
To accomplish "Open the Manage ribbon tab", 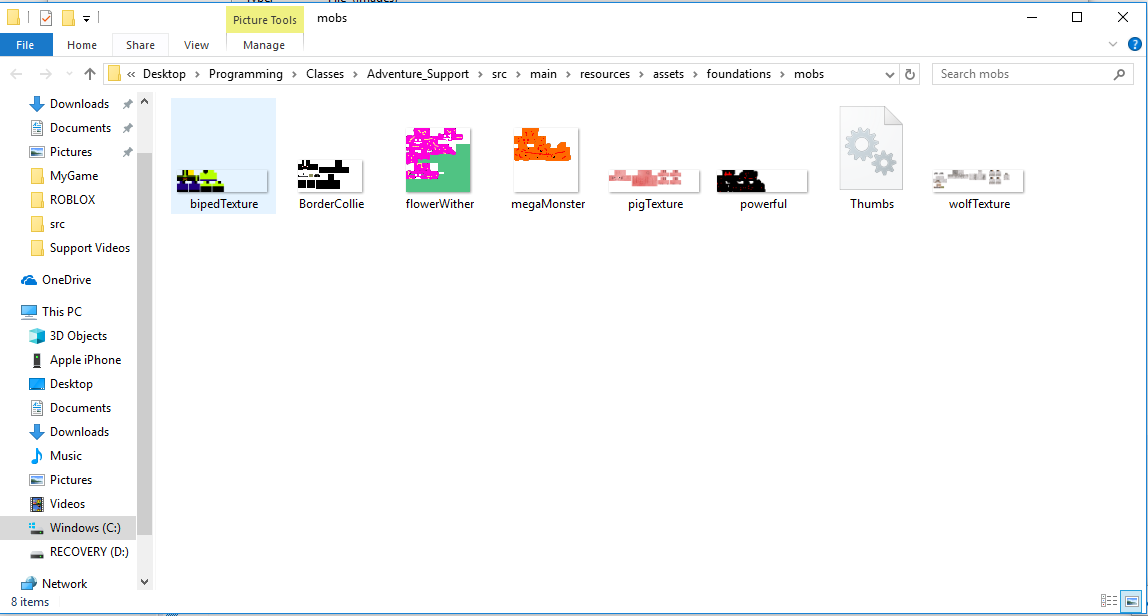I will pos(264,45).
